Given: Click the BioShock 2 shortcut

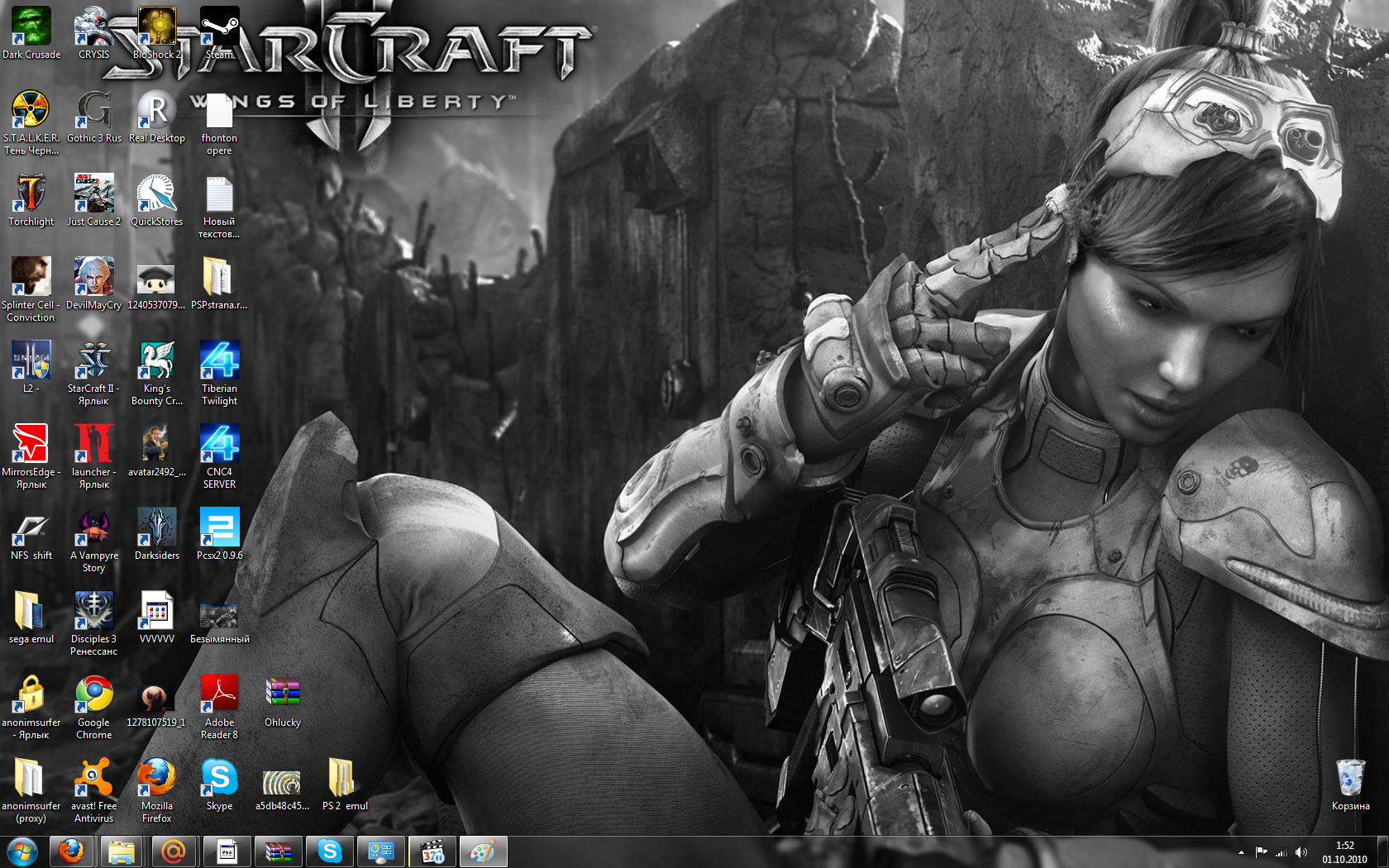Looking at the screenshot, I should point(157,33).
